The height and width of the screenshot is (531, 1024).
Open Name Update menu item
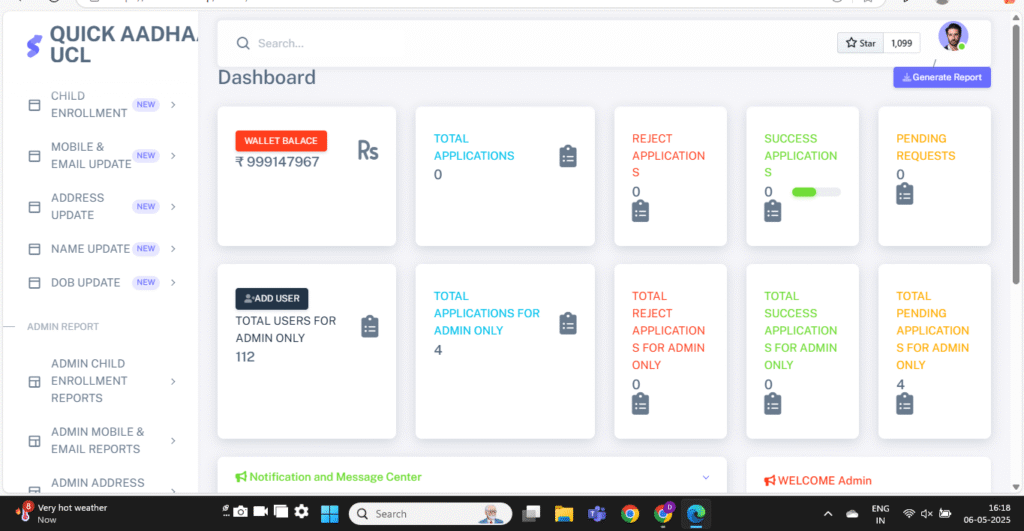click(103, 249)
